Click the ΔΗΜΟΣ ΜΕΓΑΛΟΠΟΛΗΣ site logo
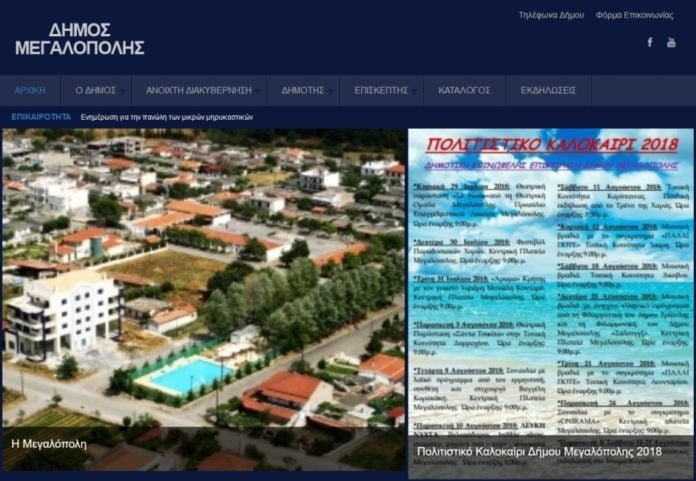The image size is (696, 481). pyautogui.click(x=80, y=39)
